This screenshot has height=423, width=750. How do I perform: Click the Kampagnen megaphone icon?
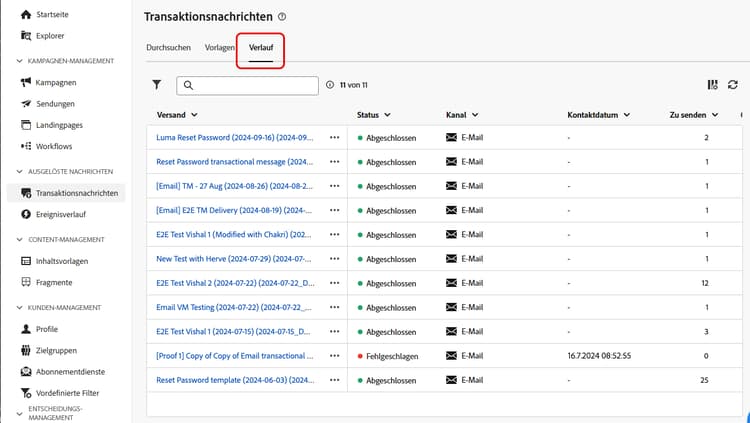26,82
